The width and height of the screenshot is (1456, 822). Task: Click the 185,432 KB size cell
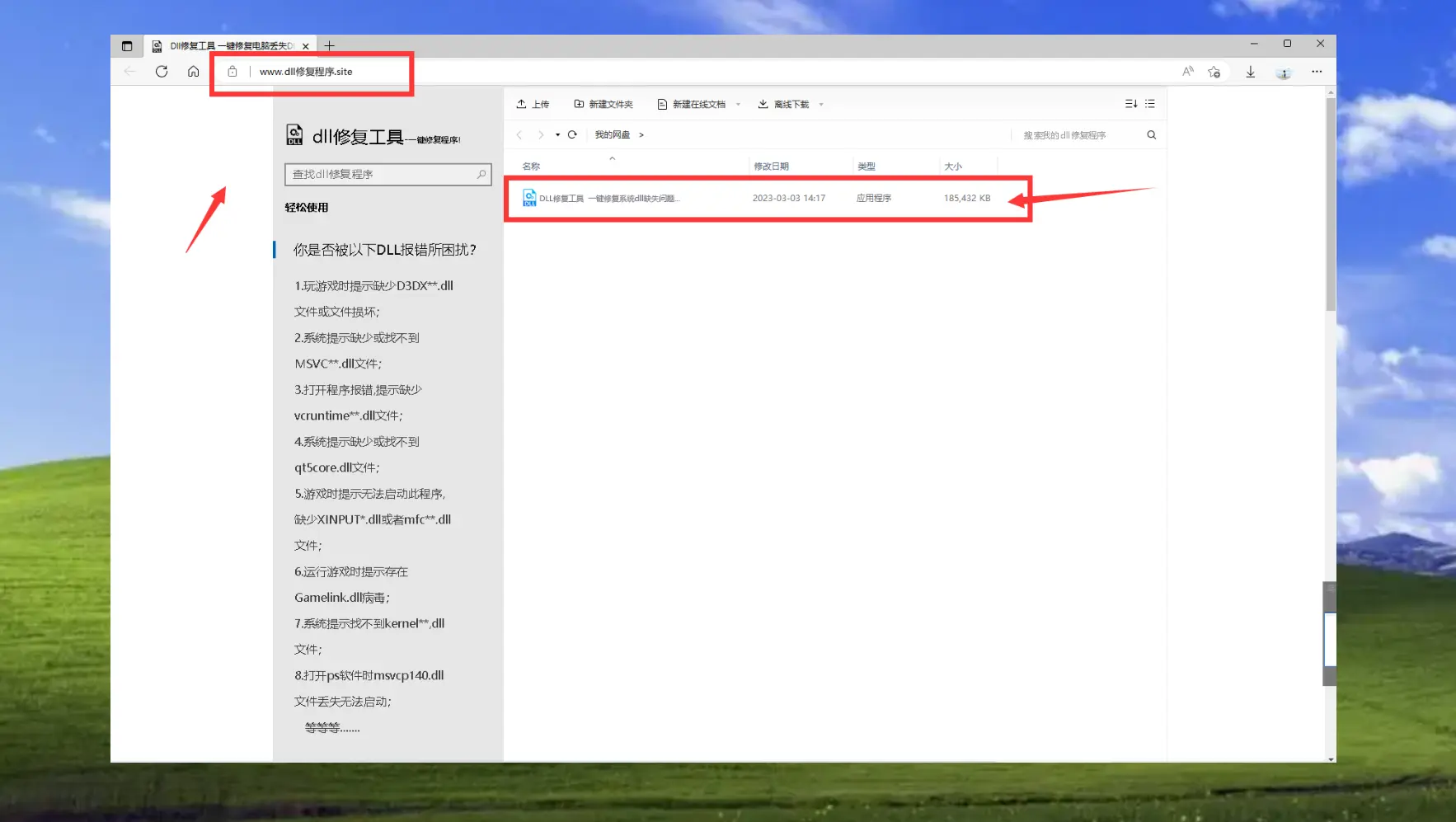click(967, 199)
